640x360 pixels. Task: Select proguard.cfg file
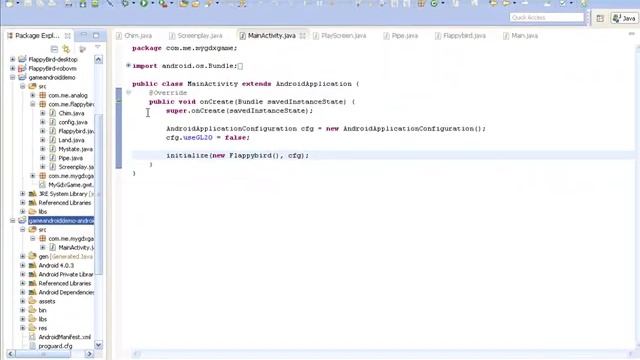55,346
